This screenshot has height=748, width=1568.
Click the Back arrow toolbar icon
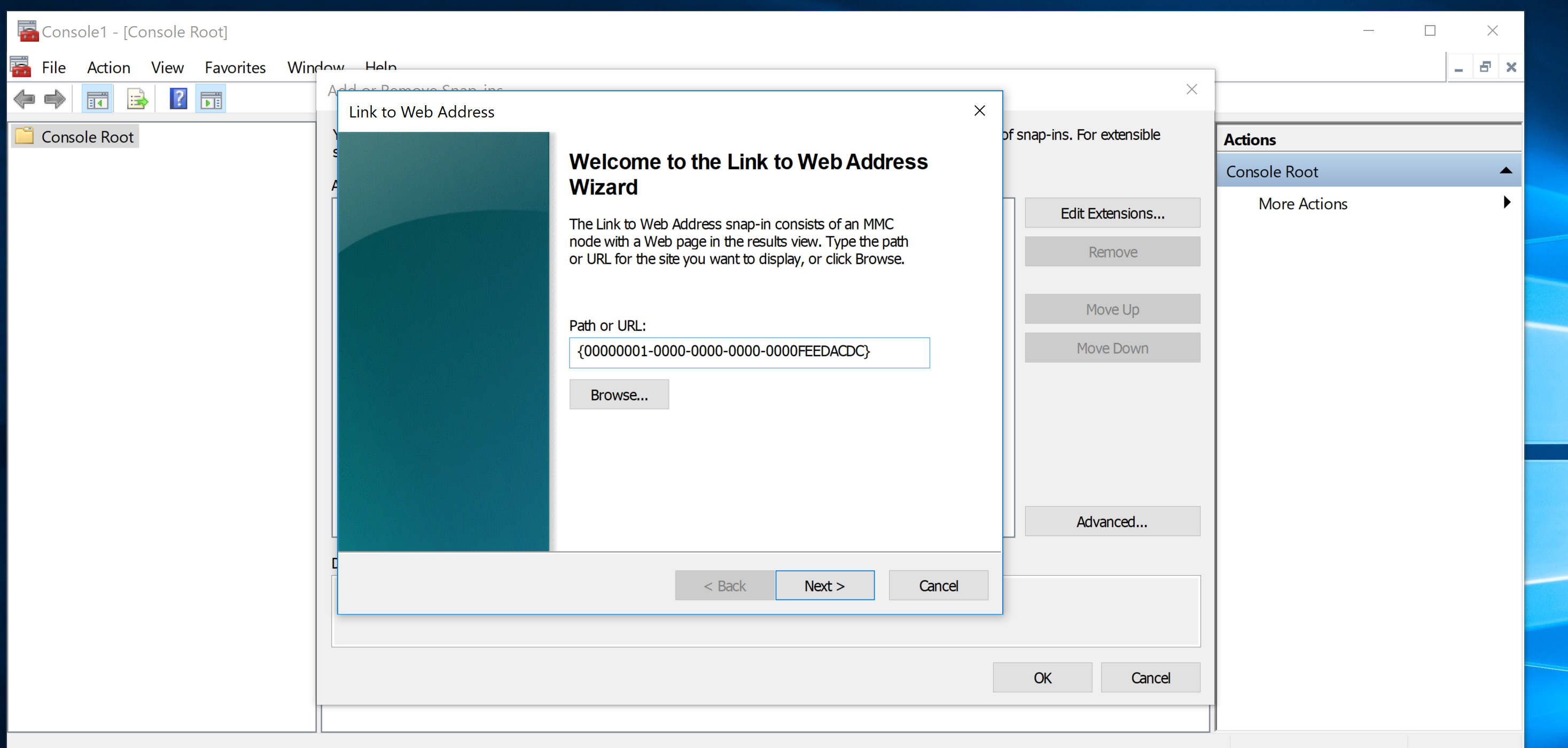(25, 99)
